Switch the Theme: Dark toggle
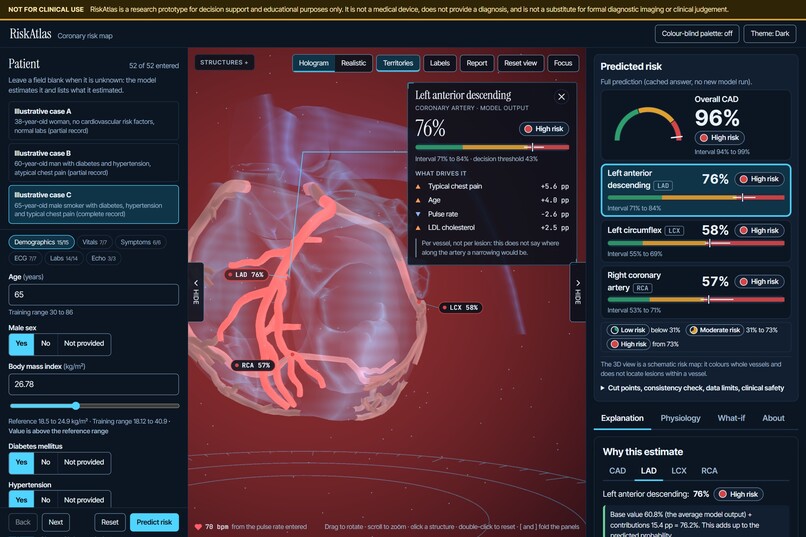806x537 pixels. (770, 34)
